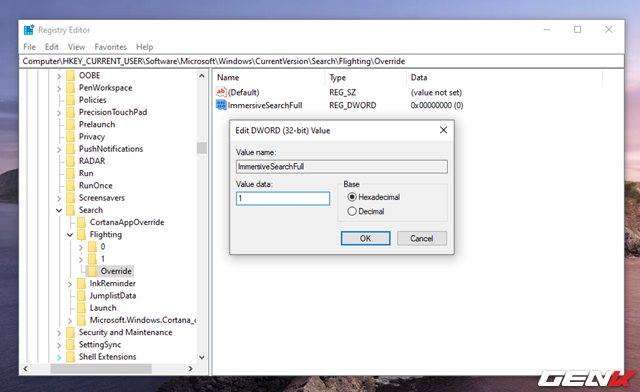
Task: Select the Override folder icon
Action: pyautogui.click(x=93, y=271)
